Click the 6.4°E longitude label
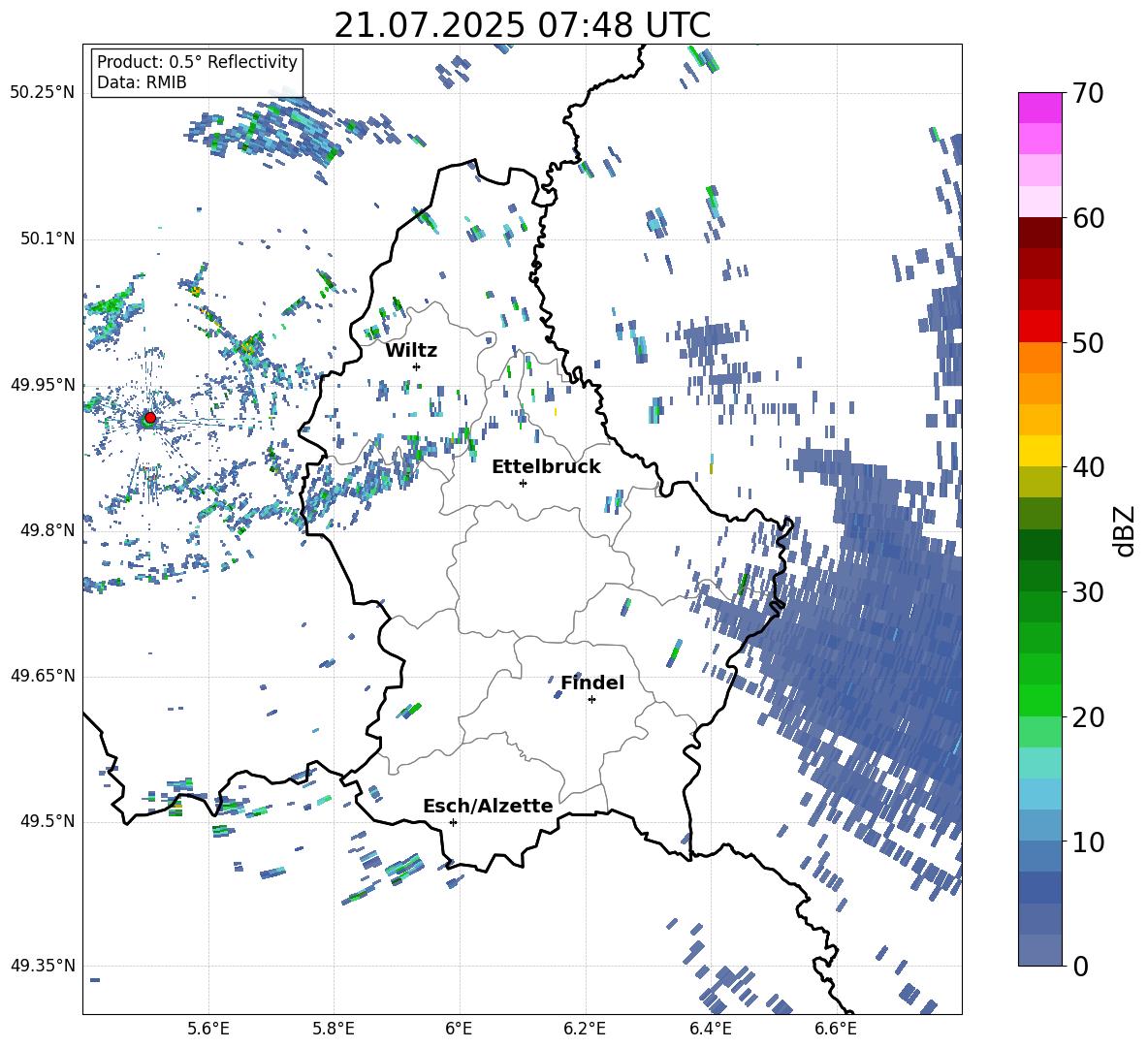Screen dimensions: 1148x1048 710,1029
